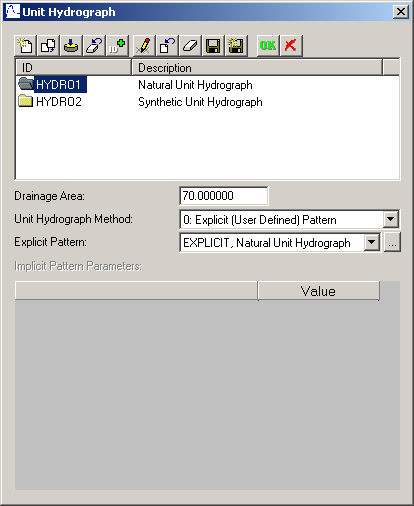This screenshot has height=506, width=414.
Task: Click the New record toolbar icon
Action: pyautogui.click(x=25, y=45)
